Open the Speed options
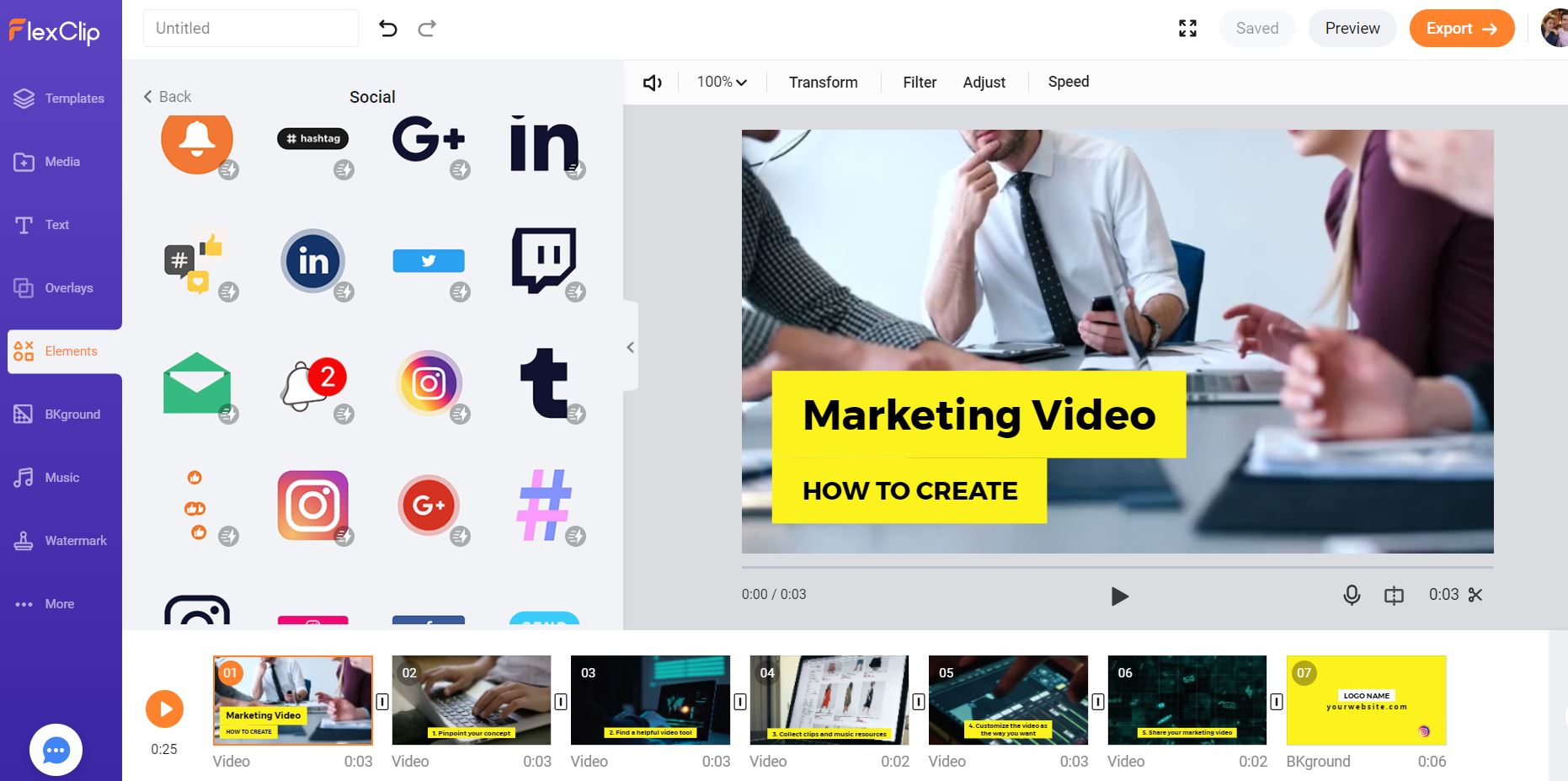This screenshot has height=781, width=1568. [1069, 82]
